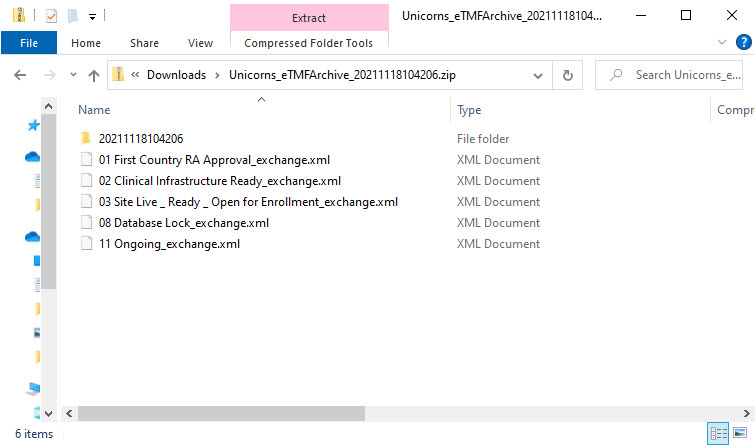Select This PC icon in navigation pane
The image size is (756, 446).
33,388
